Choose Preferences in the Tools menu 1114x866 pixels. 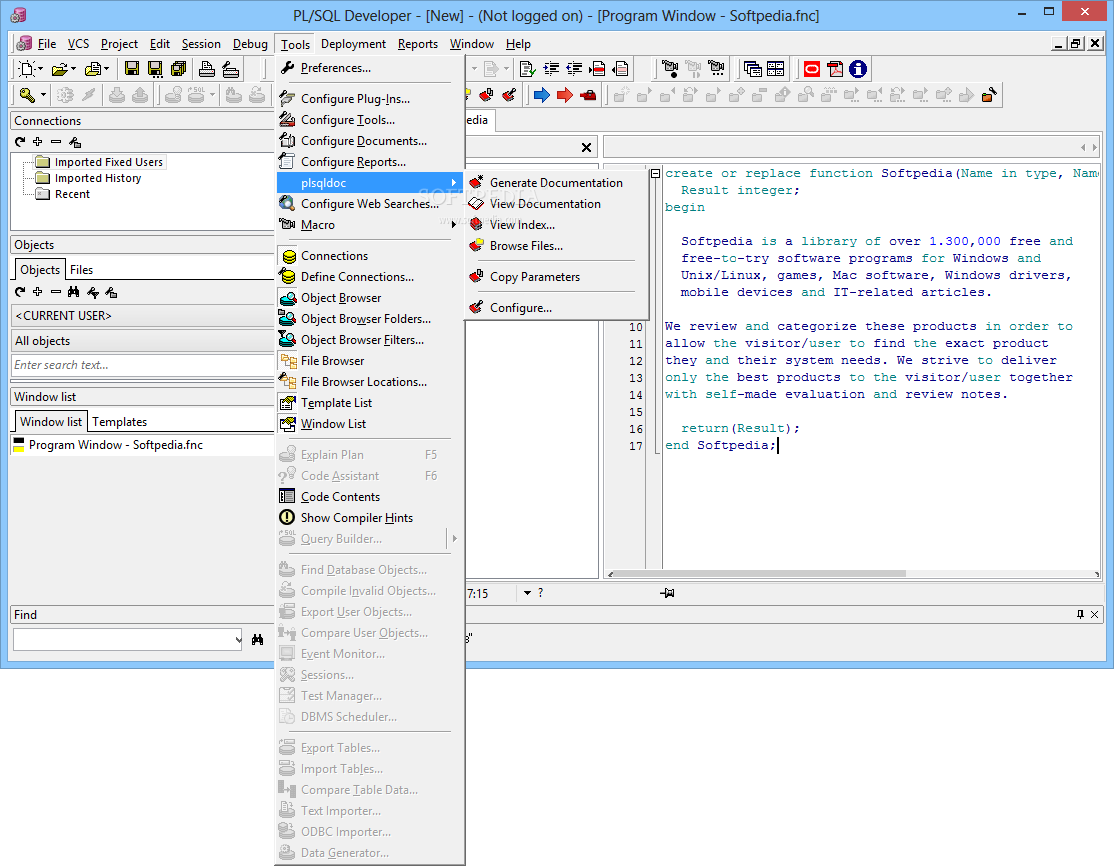click(335, 68)
